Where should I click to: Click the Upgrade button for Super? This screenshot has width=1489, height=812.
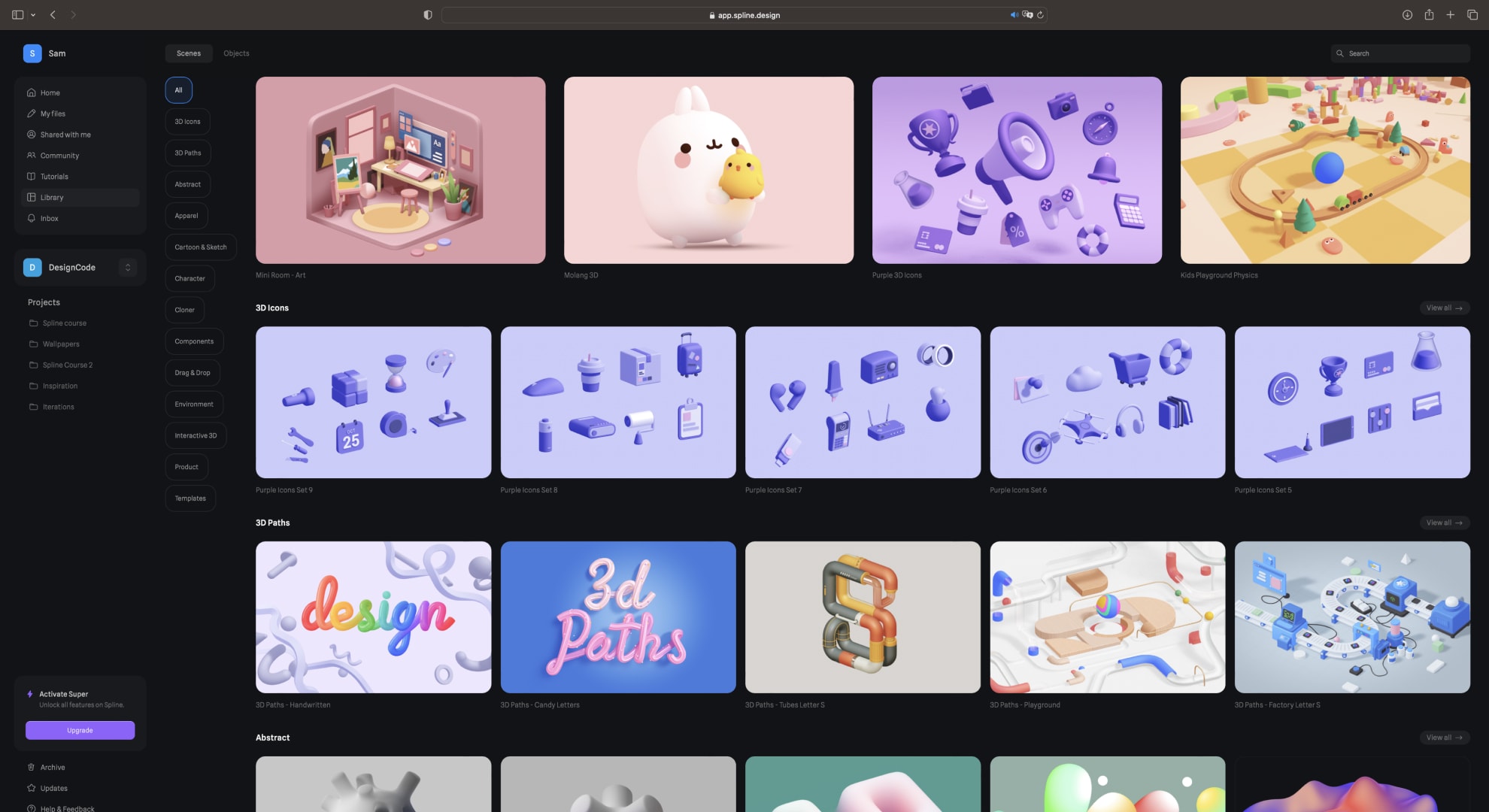[80, 730]
